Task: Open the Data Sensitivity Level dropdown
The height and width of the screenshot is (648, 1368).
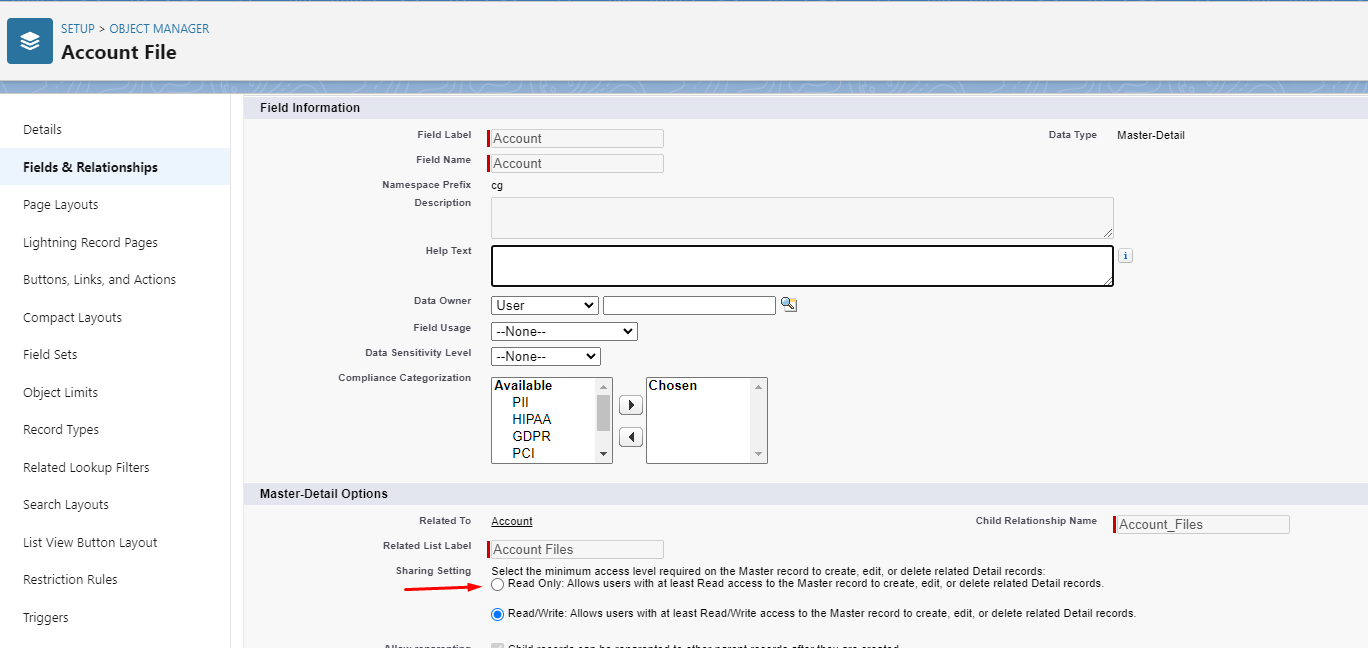Action: (x=545, y=357)
